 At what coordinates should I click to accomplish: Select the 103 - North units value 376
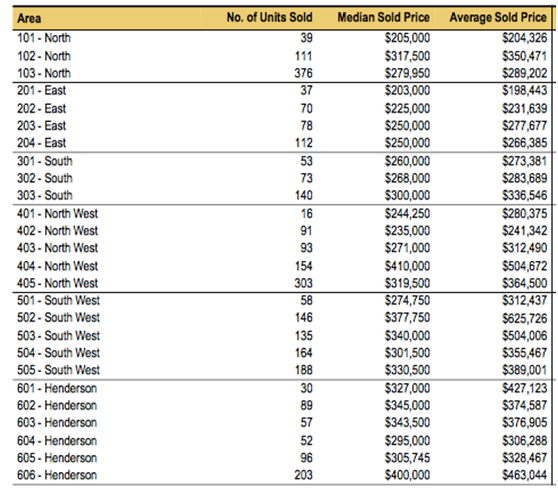(303, 73)
